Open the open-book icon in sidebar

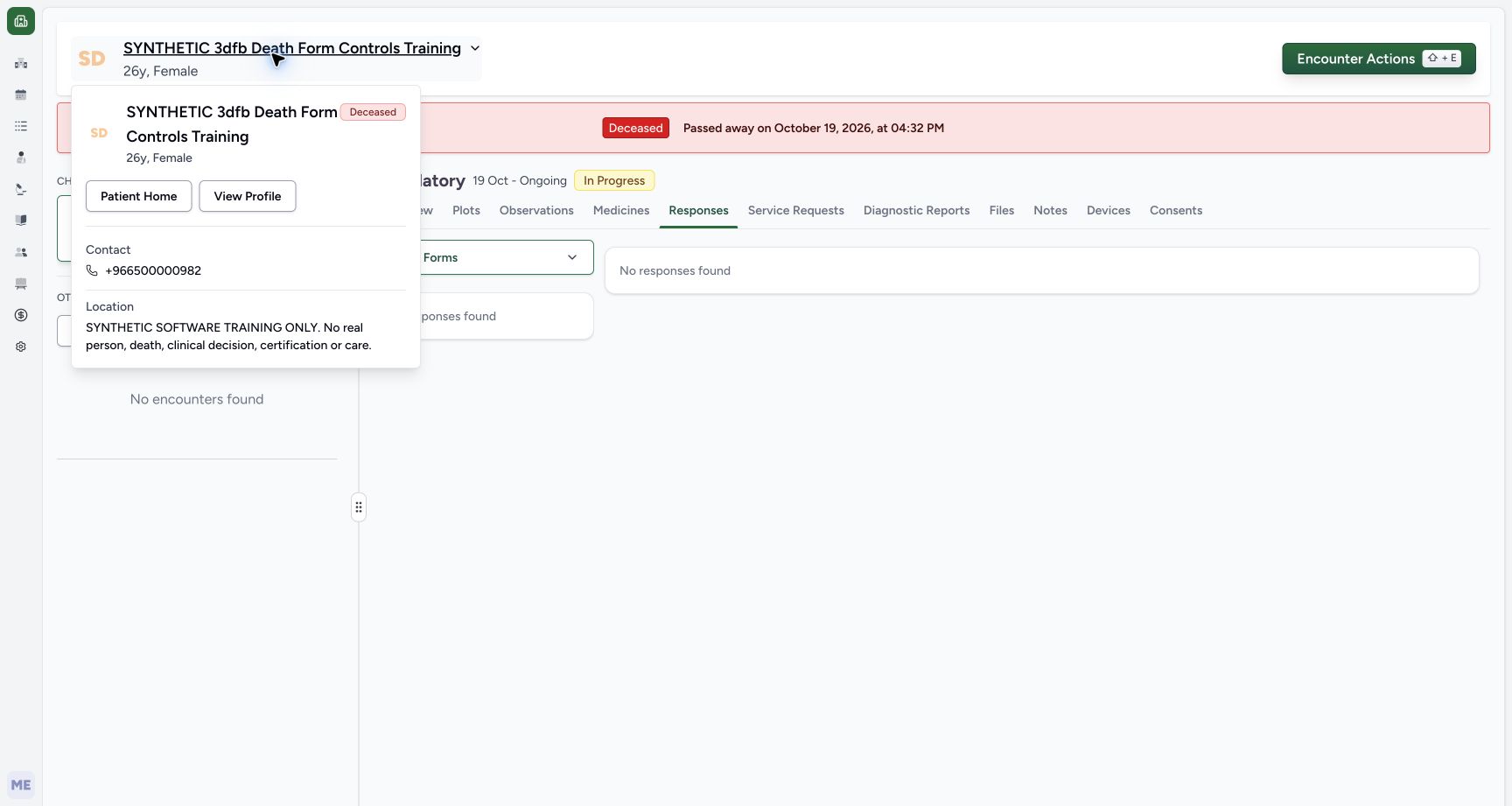pos(21,221)
